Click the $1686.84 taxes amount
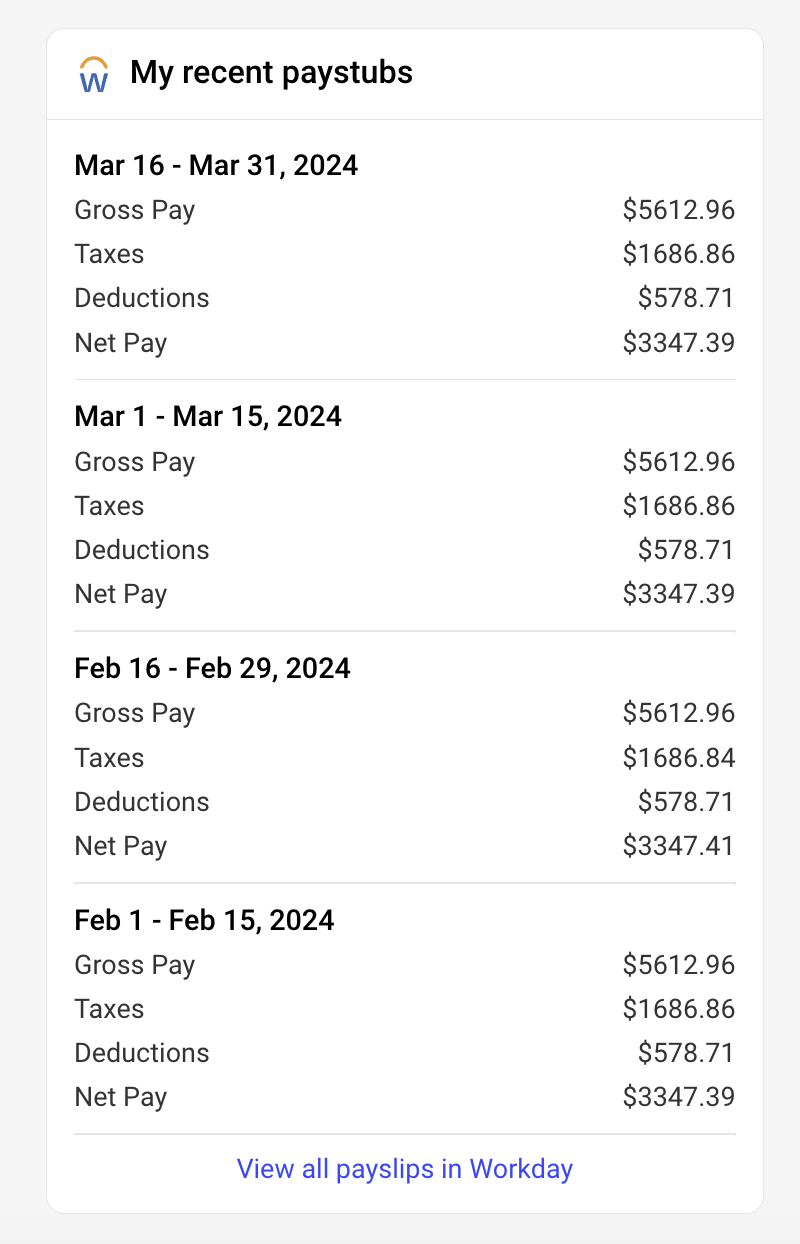800x1244 pixels. coord(678,758)
